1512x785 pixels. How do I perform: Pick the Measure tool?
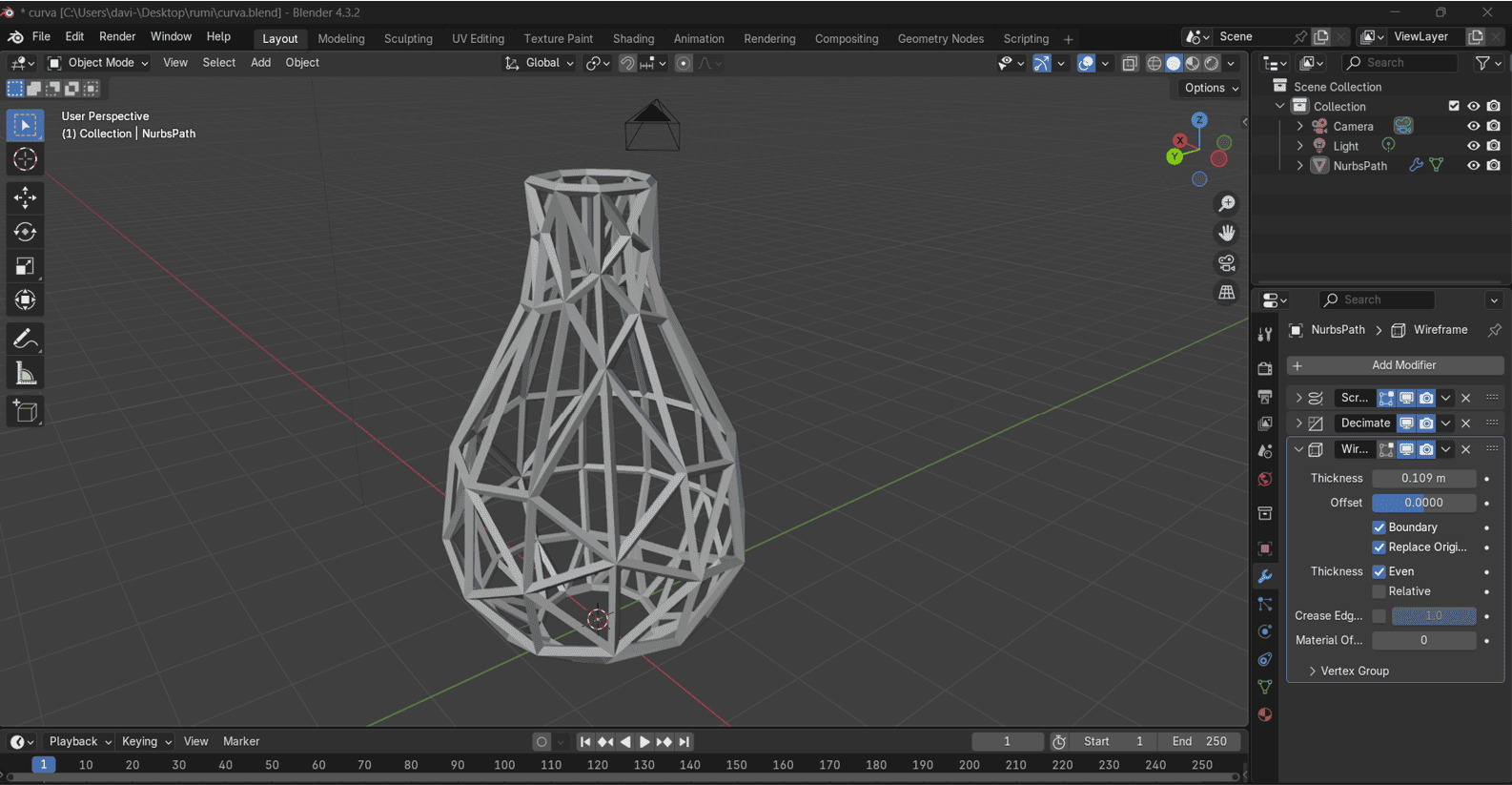tap(26, 374)
